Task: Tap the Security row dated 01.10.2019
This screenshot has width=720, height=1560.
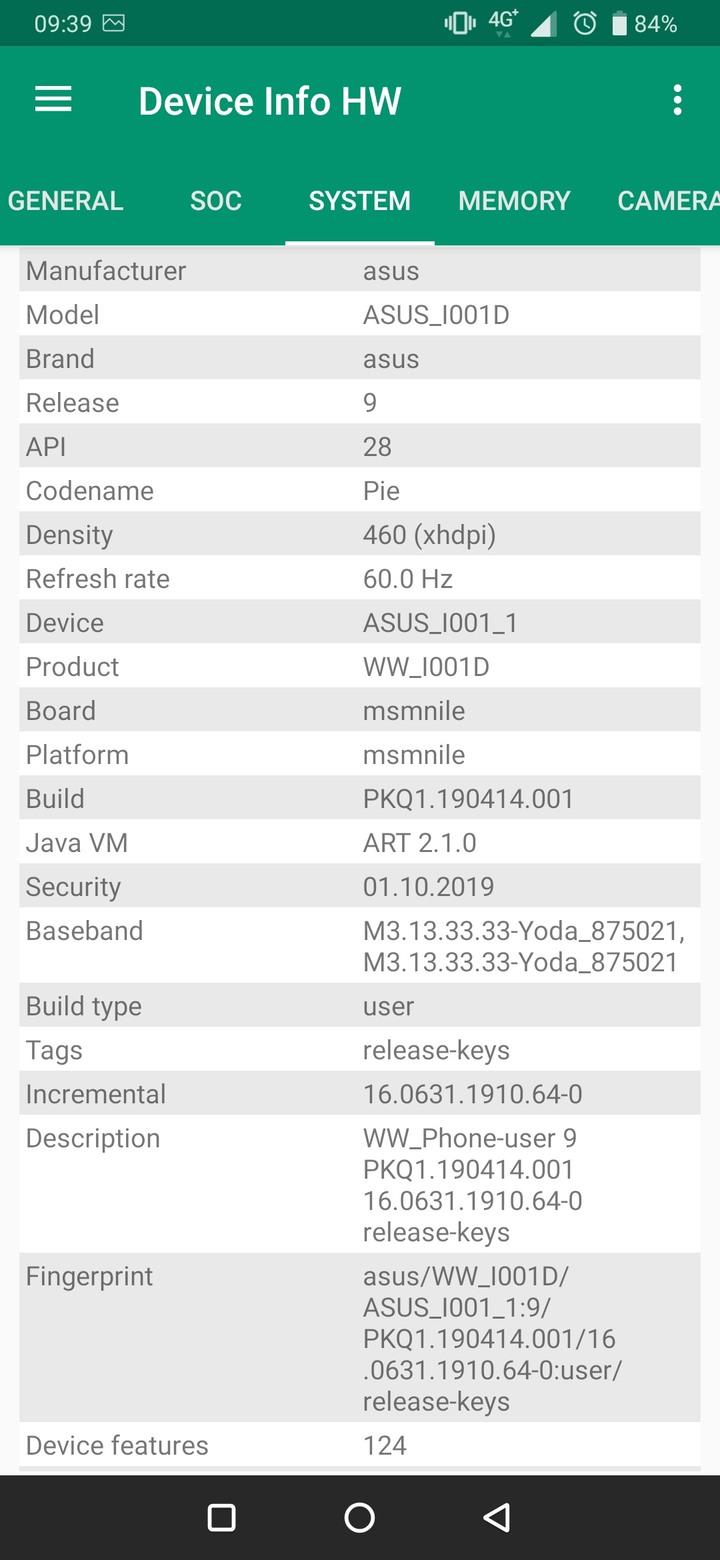Action: [x=360, y=887]
